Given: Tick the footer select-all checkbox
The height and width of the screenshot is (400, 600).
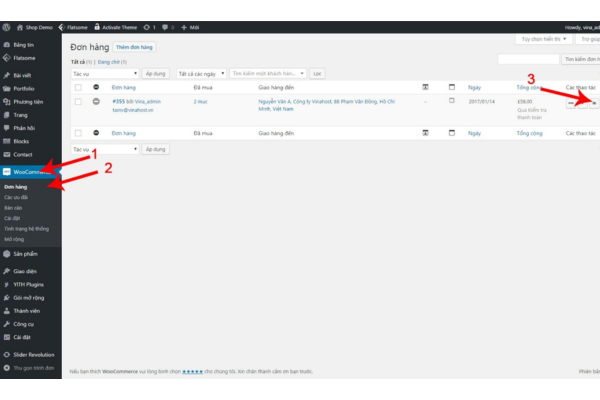Looking at the screenshot, I should 78,133.
